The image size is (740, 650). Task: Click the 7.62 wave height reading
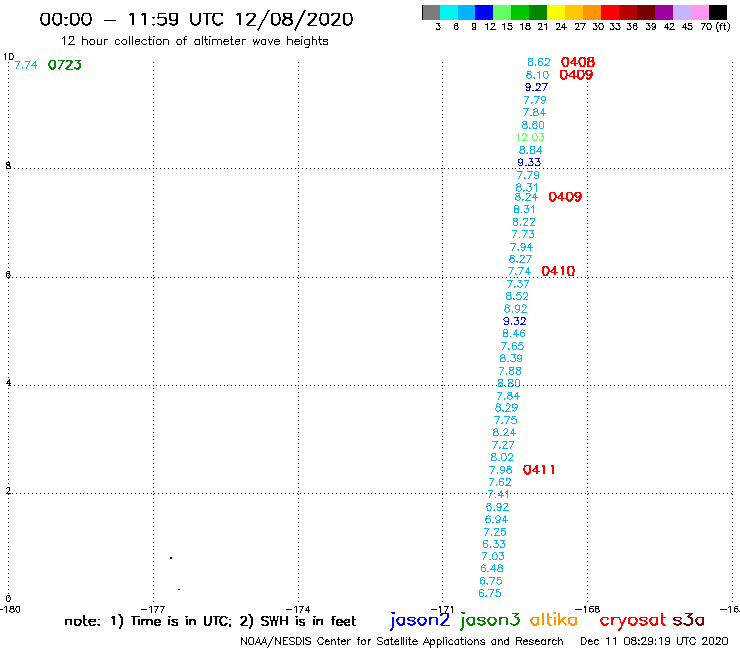click(x=499, y=482)
